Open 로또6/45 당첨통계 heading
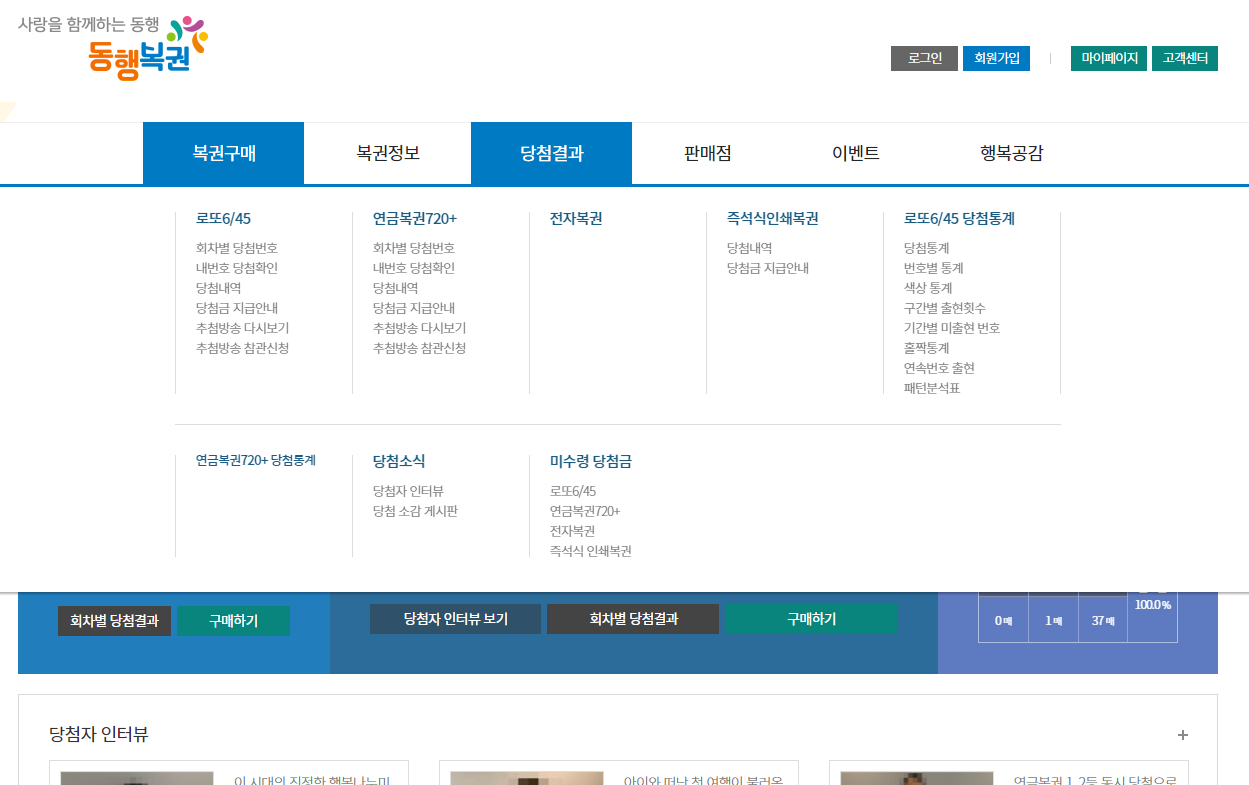 (x=960, y=218)
